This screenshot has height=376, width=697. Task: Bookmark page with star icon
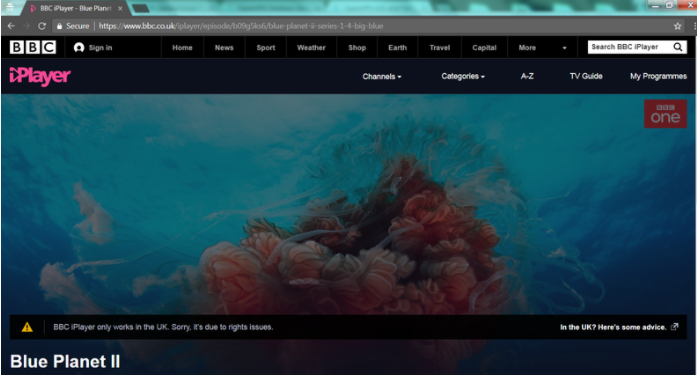[x=677, y=26]
